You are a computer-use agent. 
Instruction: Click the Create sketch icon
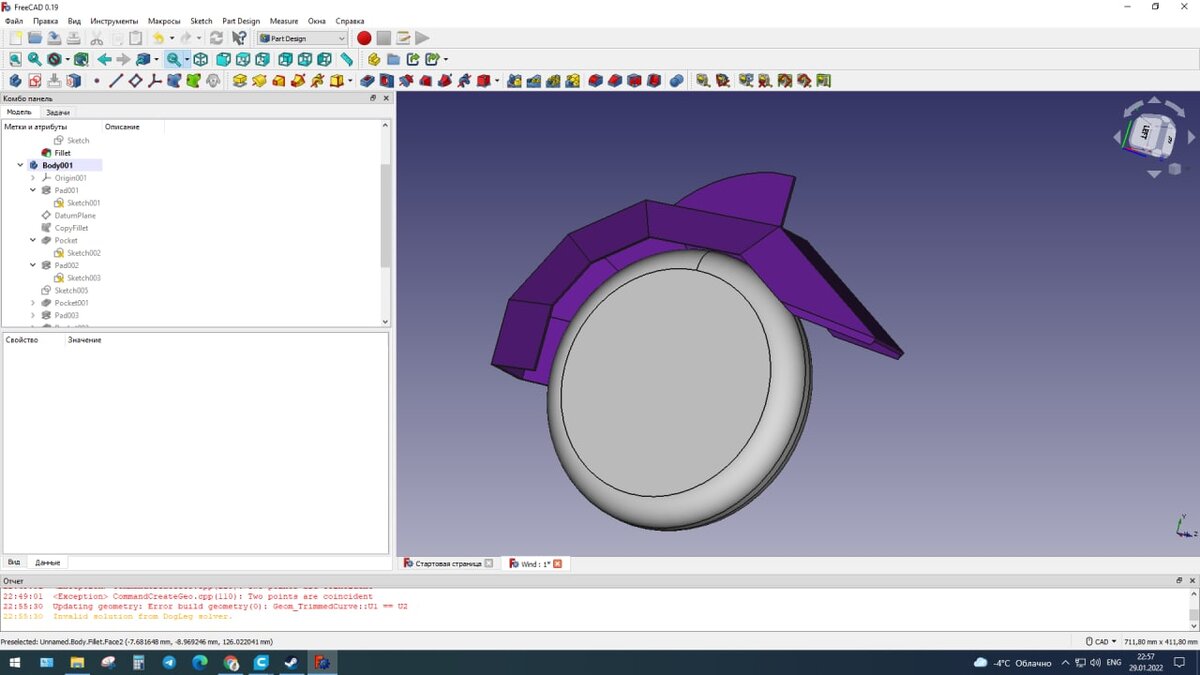click(x=35, y=80)
